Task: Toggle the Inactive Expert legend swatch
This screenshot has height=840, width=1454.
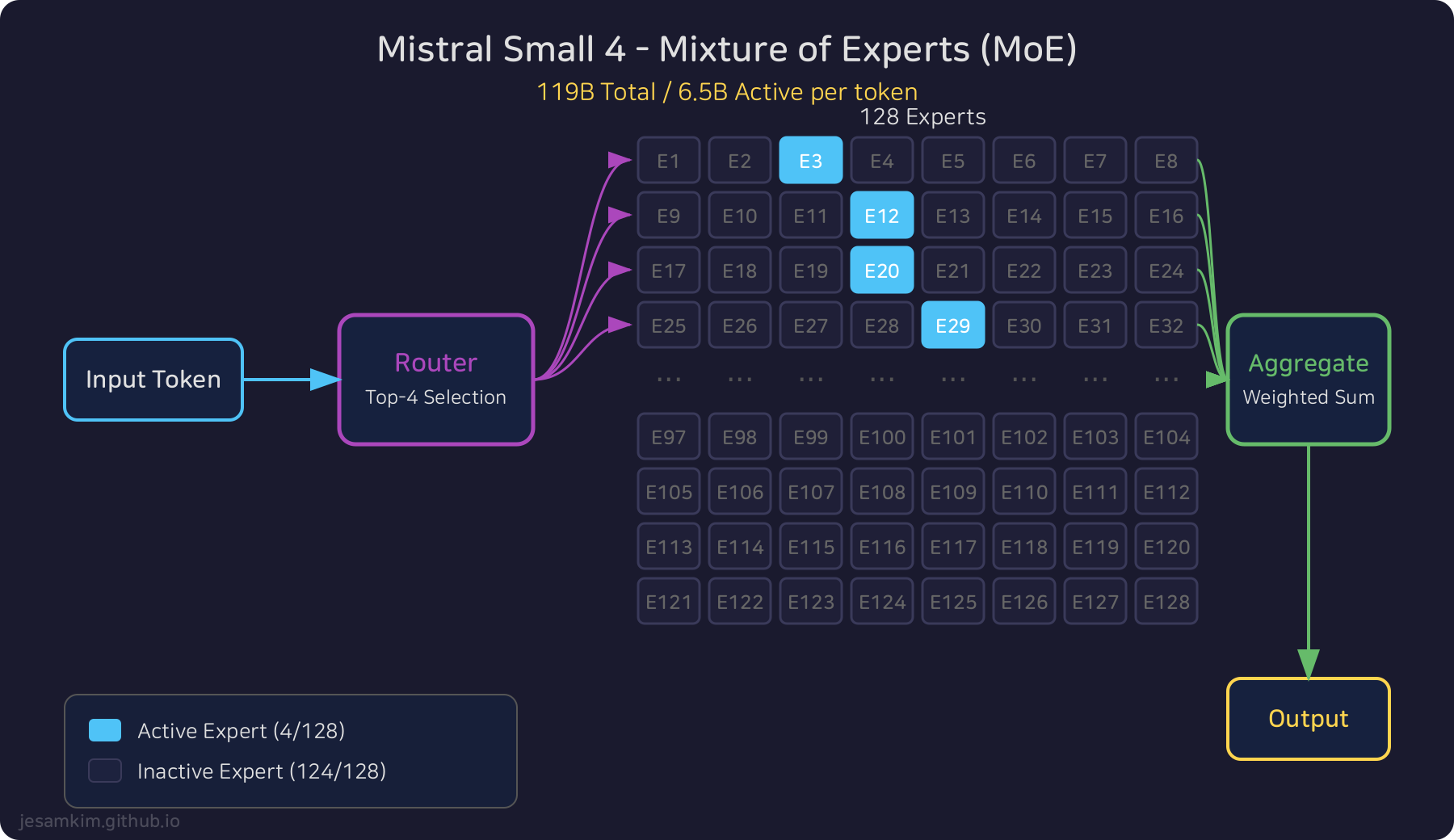Action: [103, 771]
